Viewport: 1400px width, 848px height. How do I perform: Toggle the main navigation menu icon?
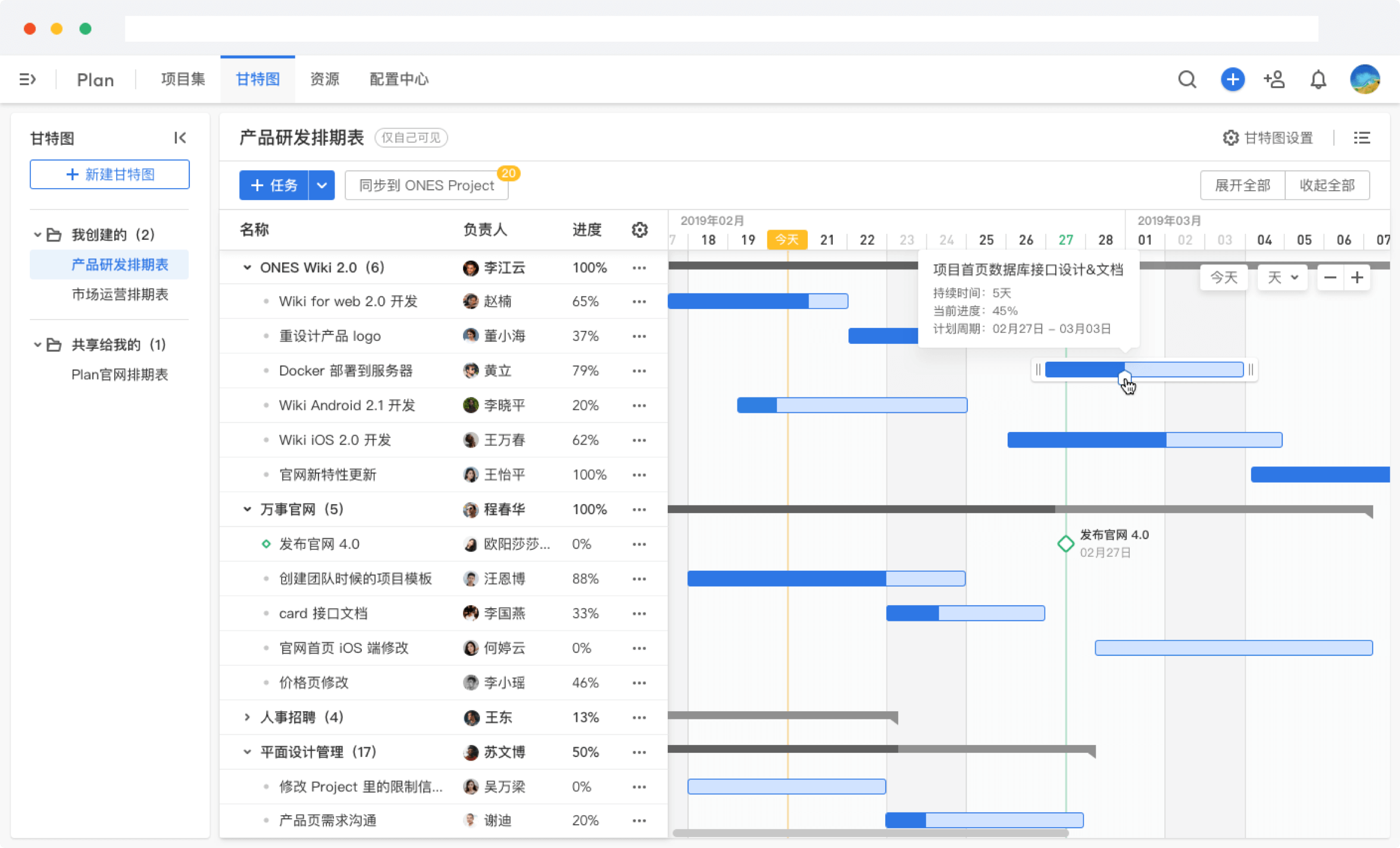[x=27, y=79]
